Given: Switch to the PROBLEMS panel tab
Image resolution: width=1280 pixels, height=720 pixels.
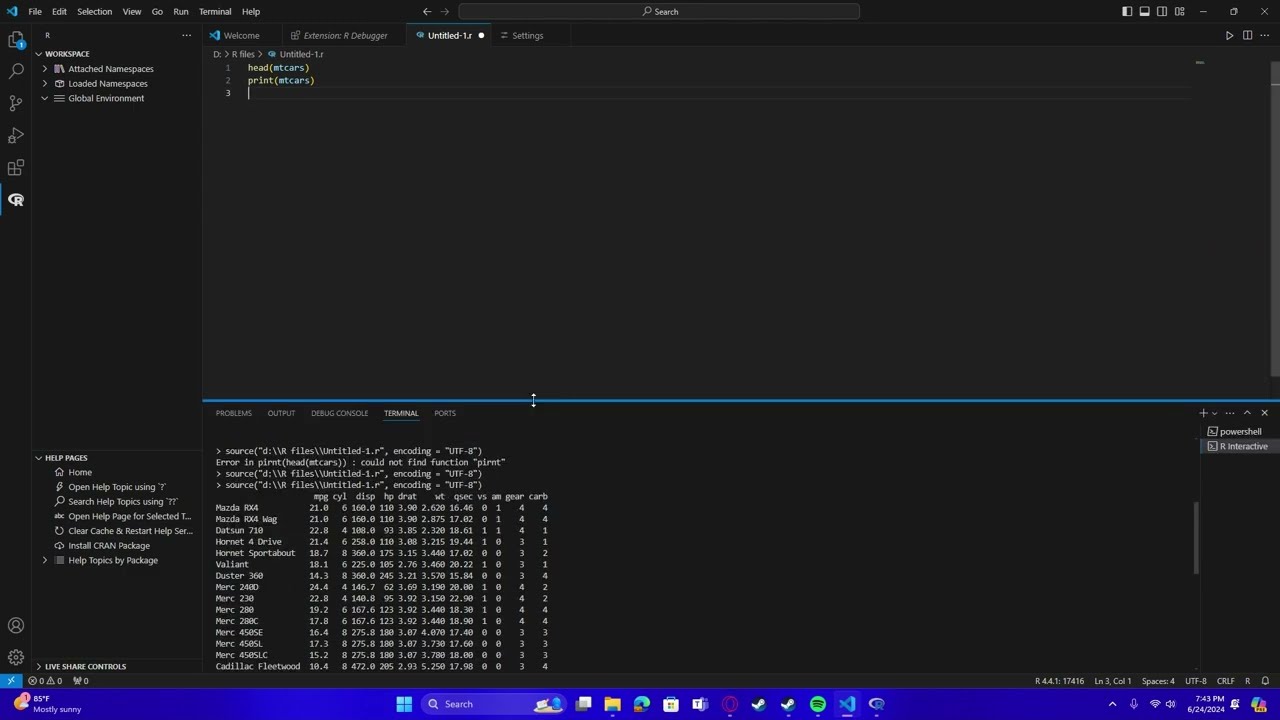Looking at the screenshot, I should coord(234,413).
